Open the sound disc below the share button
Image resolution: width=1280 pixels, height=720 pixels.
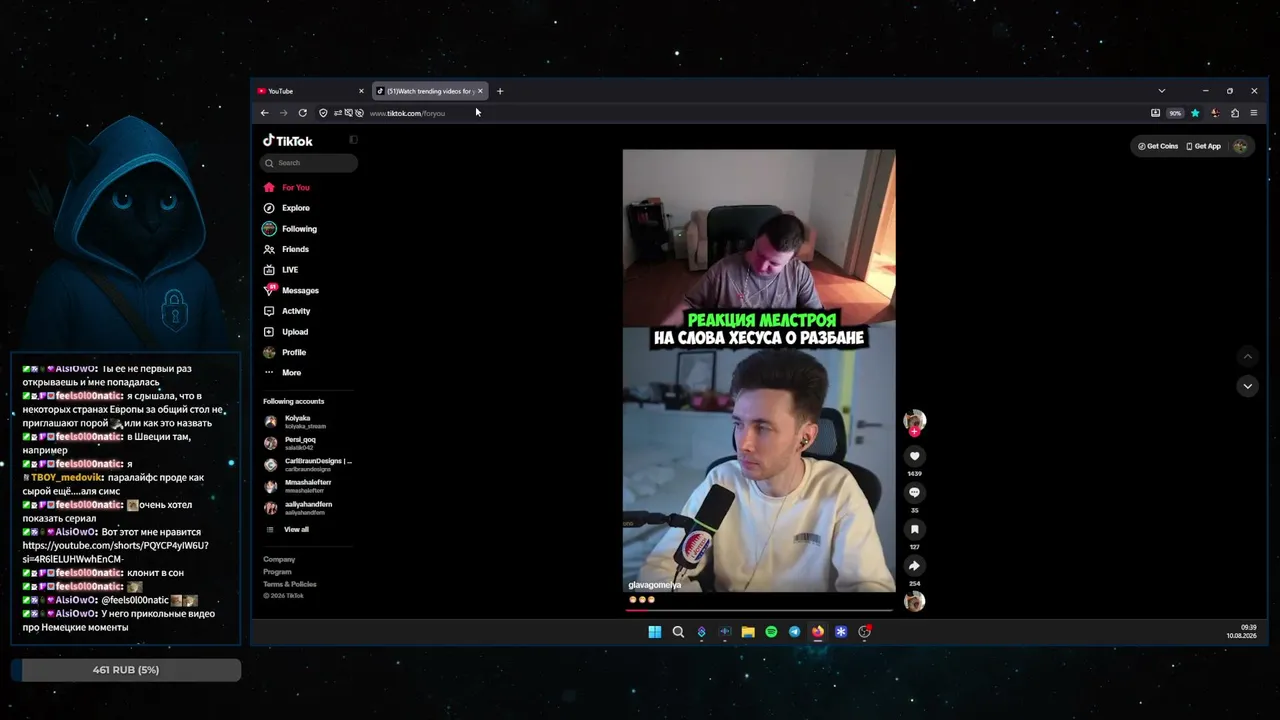(914, 601)
